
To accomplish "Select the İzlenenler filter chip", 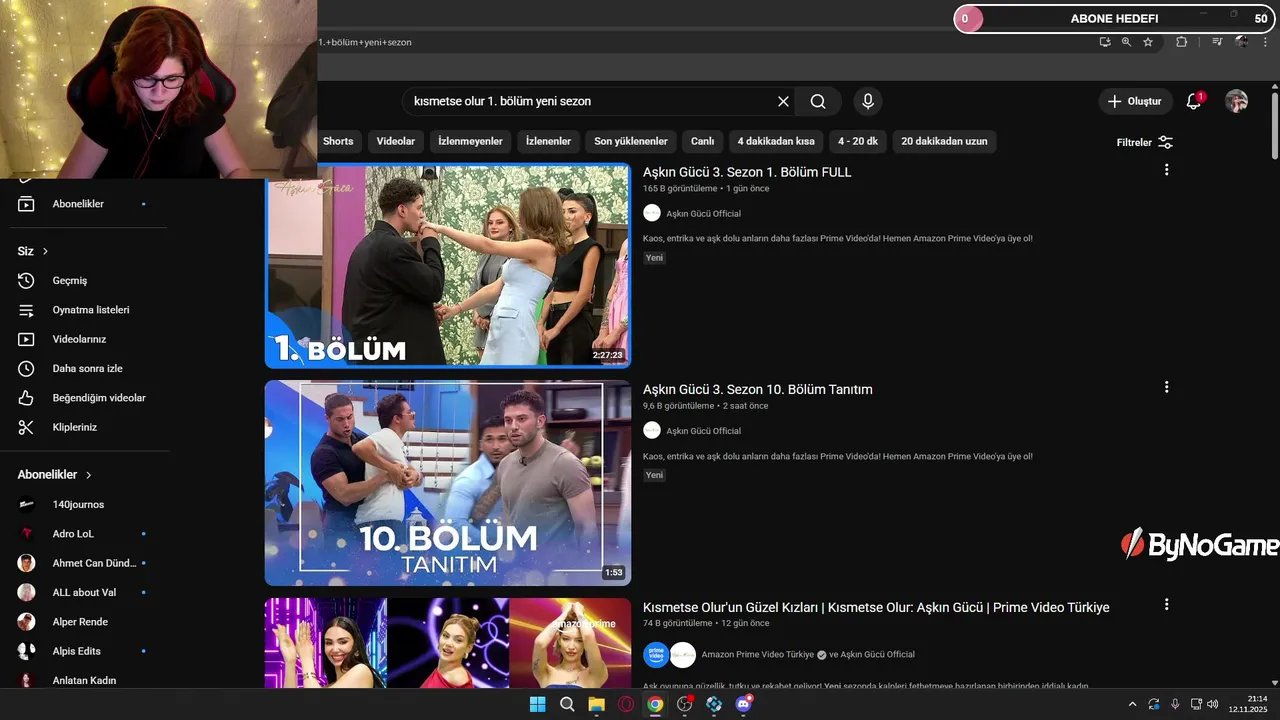I will [548, 141].
